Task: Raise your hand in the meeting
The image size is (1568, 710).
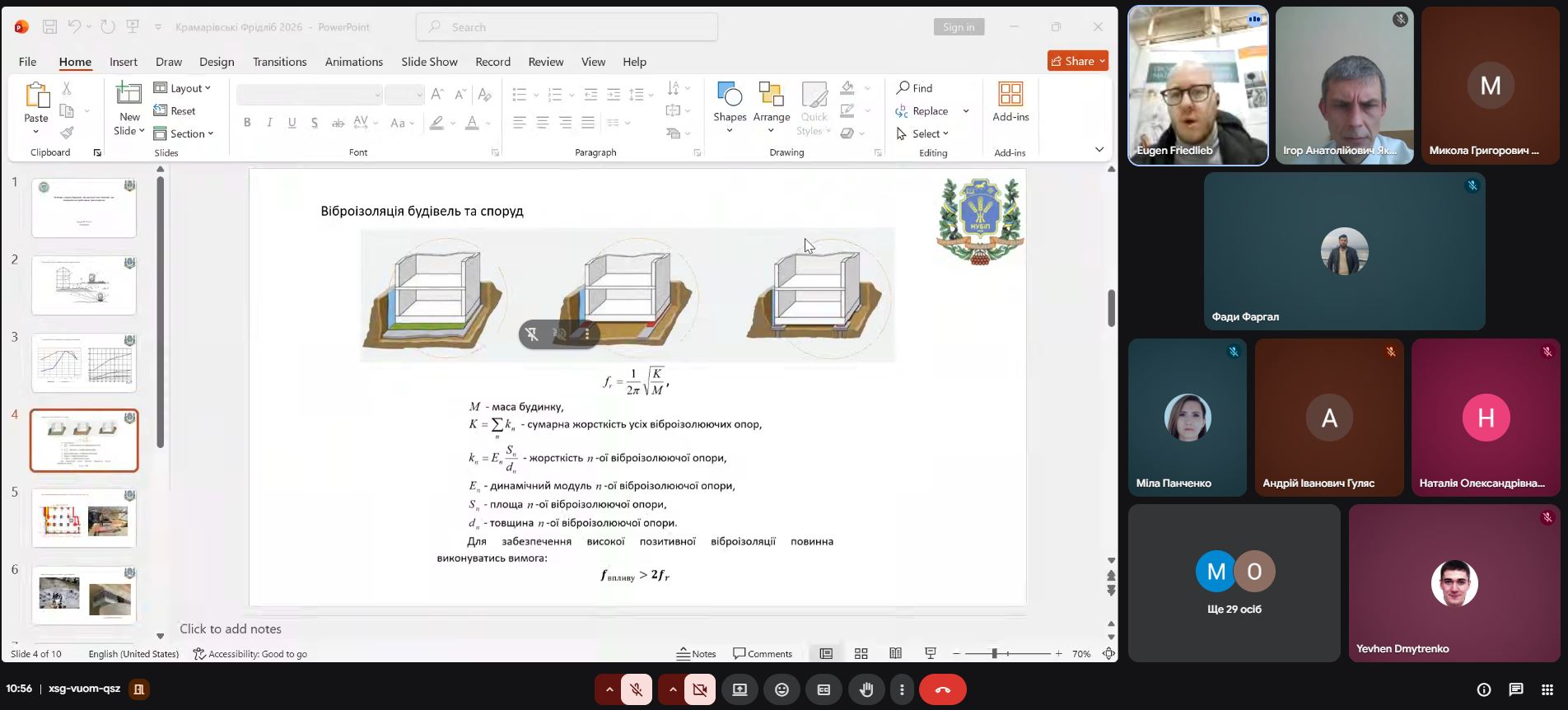Action: coord(866,689)
